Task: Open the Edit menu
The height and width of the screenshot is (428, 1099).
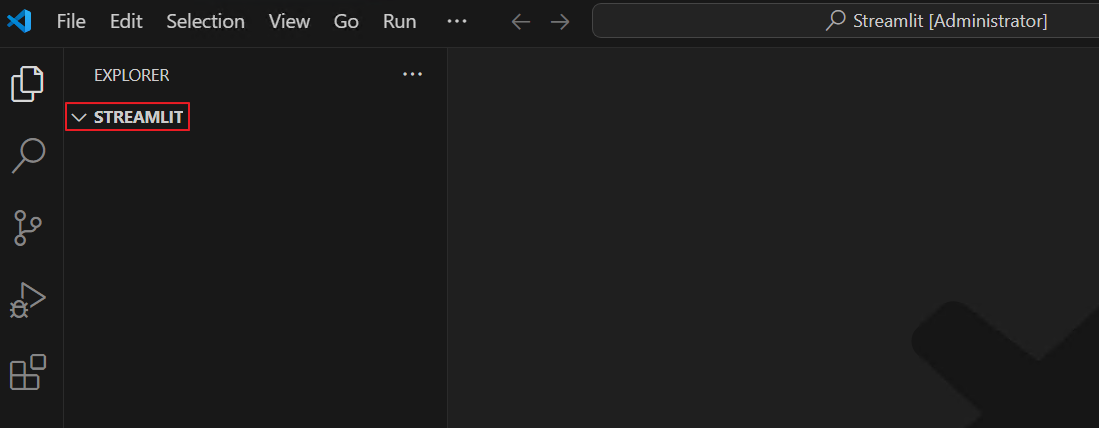Action: point(126,22)
